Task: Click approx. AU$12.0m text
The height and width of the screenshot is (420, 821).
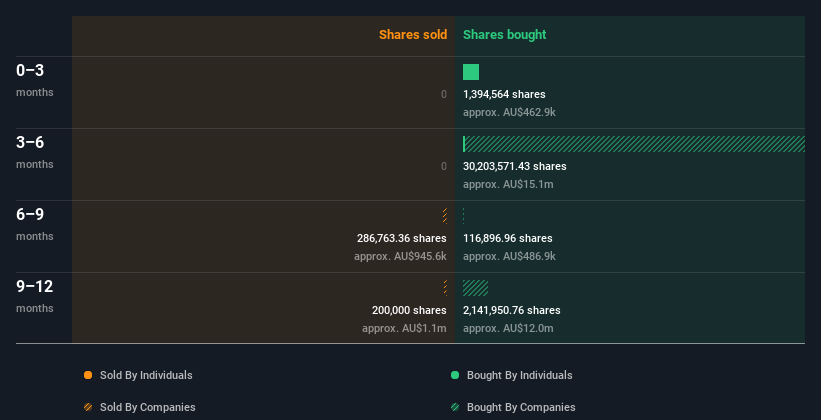Action: (x=508, y=328)
